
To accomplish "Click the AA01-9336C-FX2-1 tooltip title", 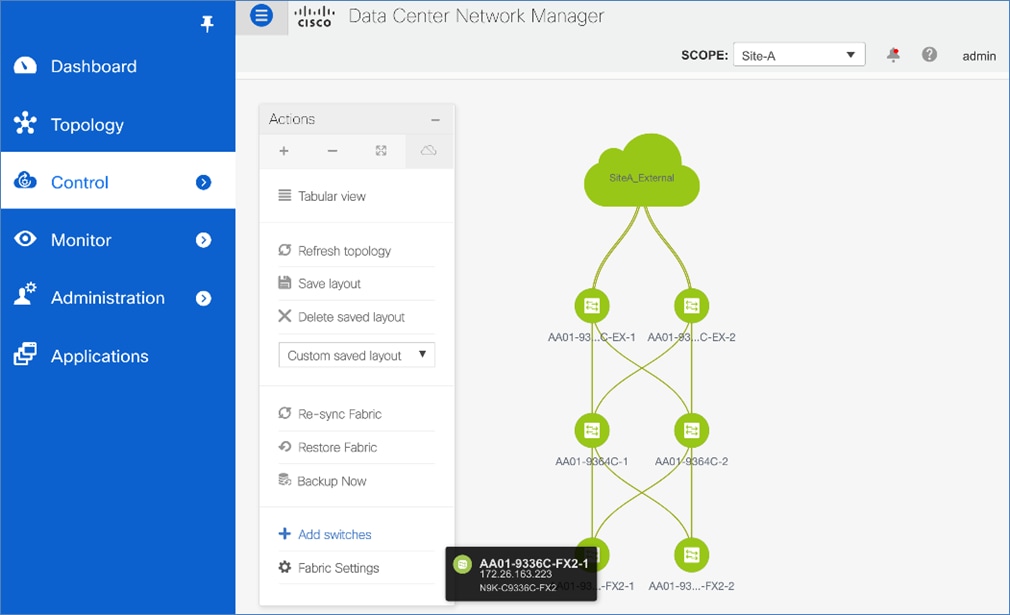I will click(x=533, y=563).
